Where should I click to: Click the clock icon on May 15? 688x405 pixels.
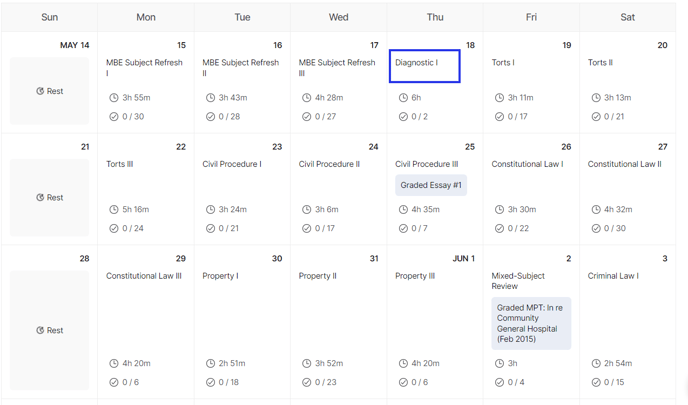pos(114,97)
